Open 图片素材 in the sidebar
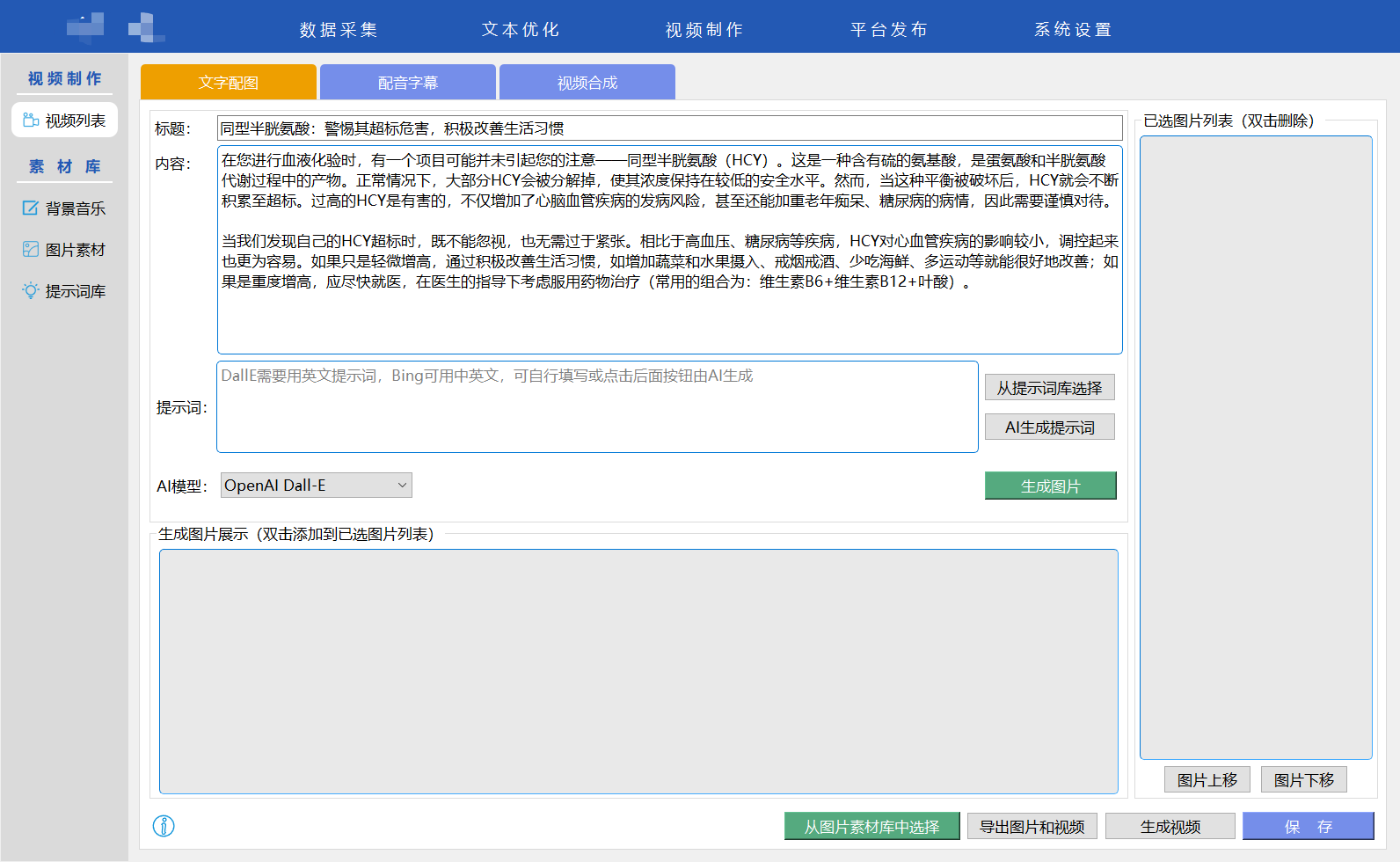Screen dimensions: 1400x862 tap(64, 250)
